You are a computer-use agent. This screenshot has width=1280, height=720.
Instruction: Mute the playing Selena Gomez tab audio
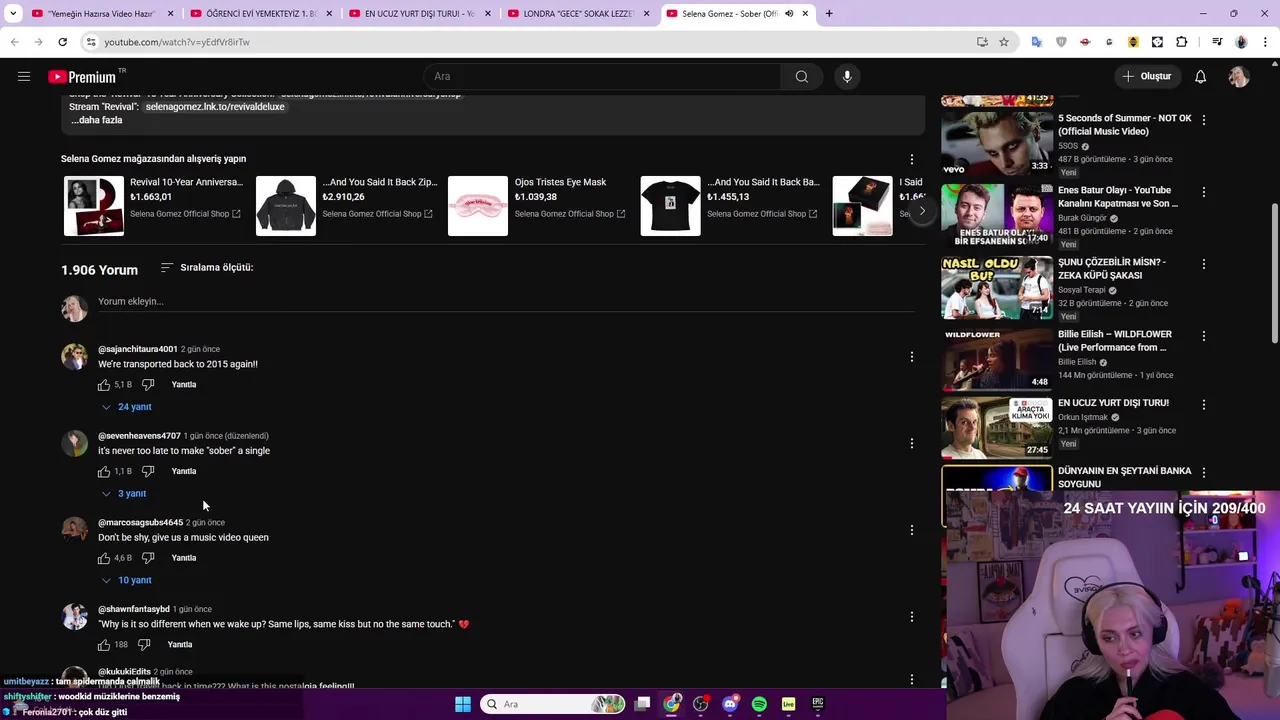(788, 14)
